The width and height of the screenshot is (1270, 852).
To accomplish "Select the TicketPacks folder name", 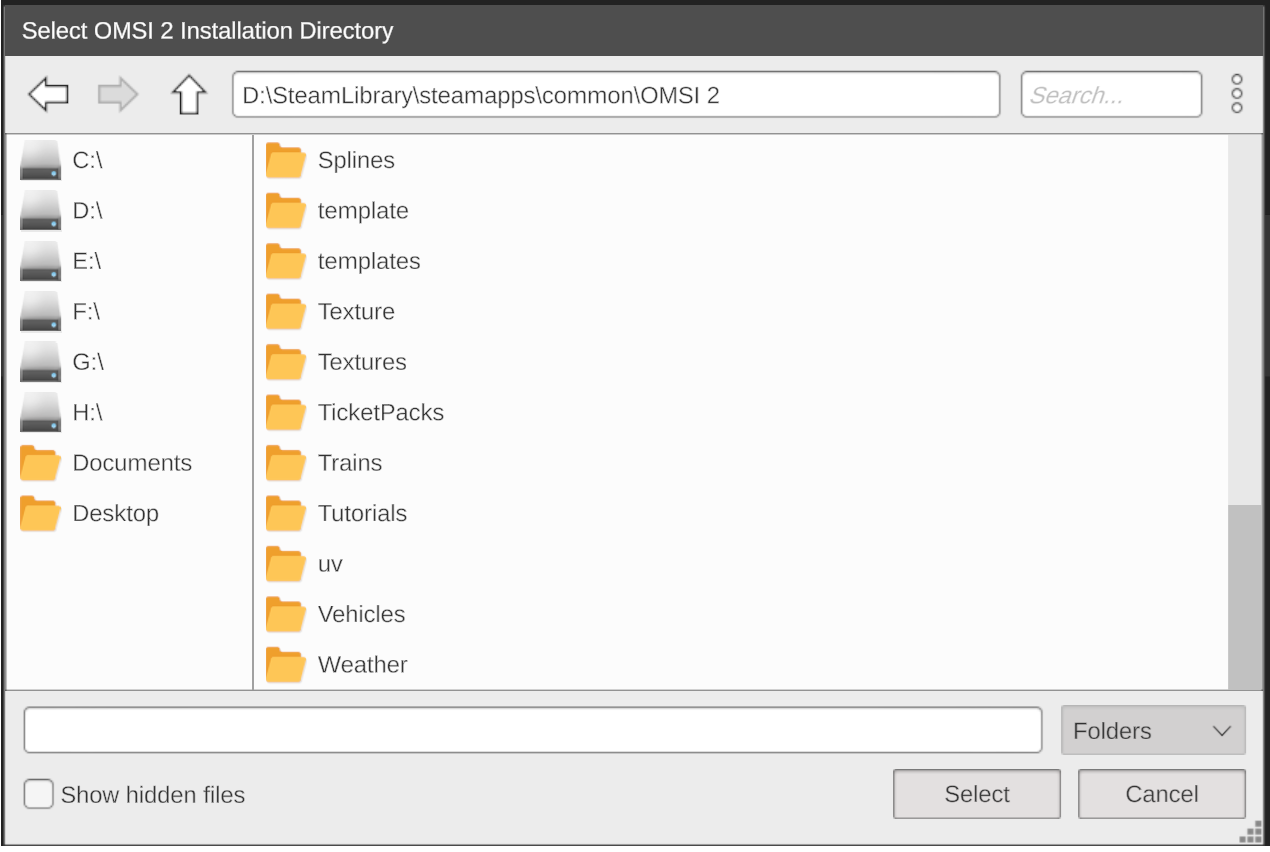I will [381, 412].
